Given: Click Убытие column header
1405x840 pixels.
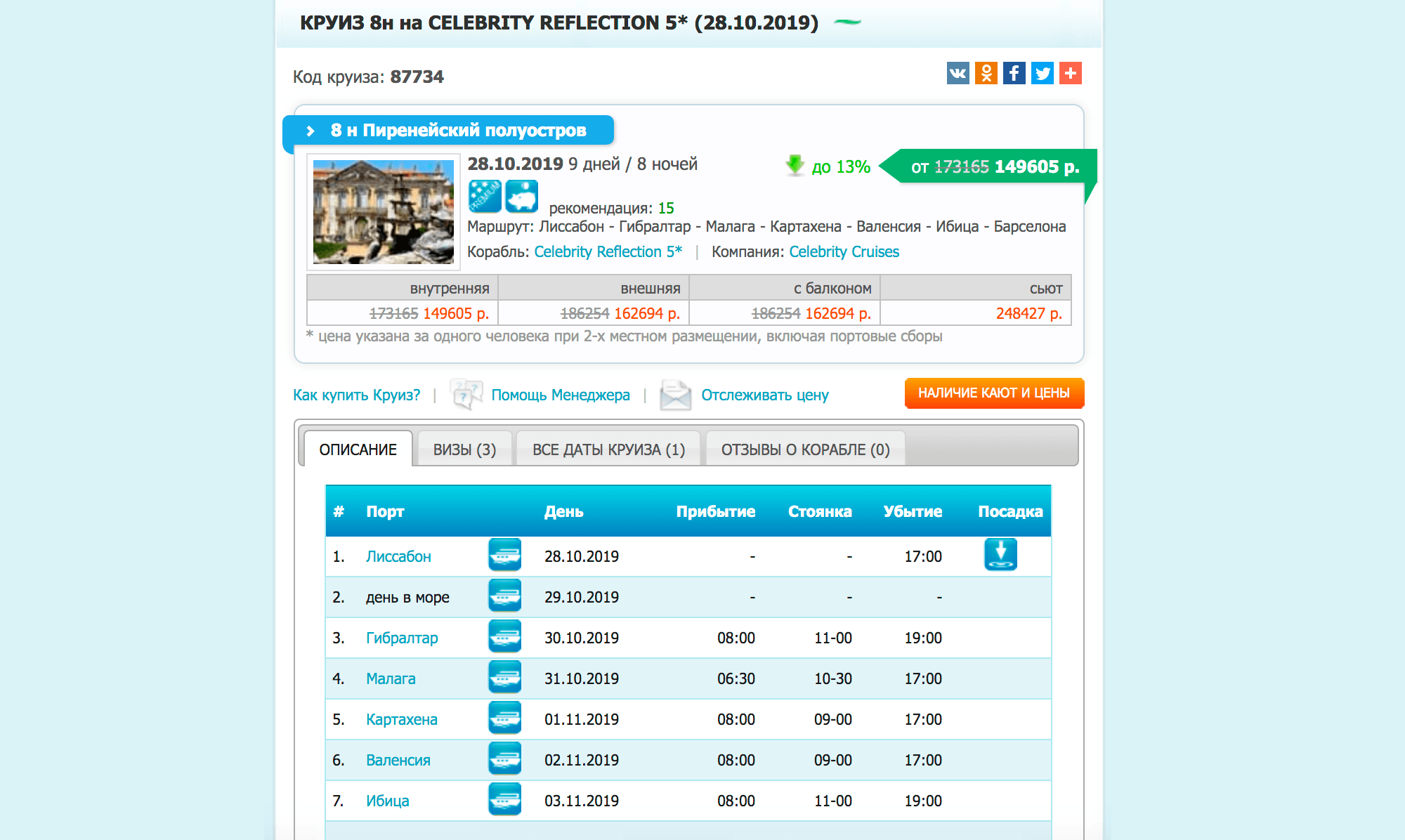Looking at the screenshot, I should click(x=913, y=511).
